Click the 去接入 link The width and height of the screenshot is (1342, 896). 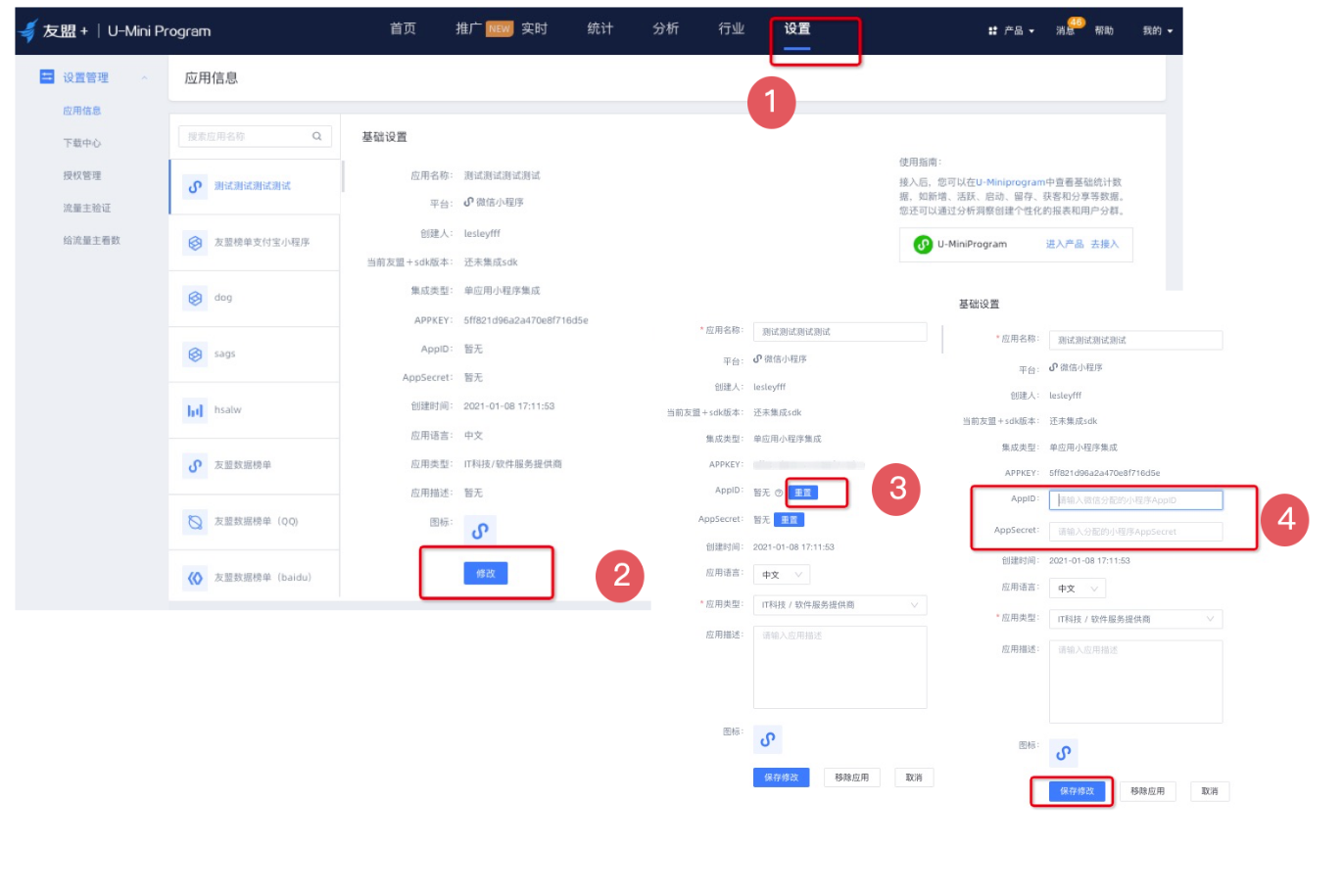(1104, 244)
